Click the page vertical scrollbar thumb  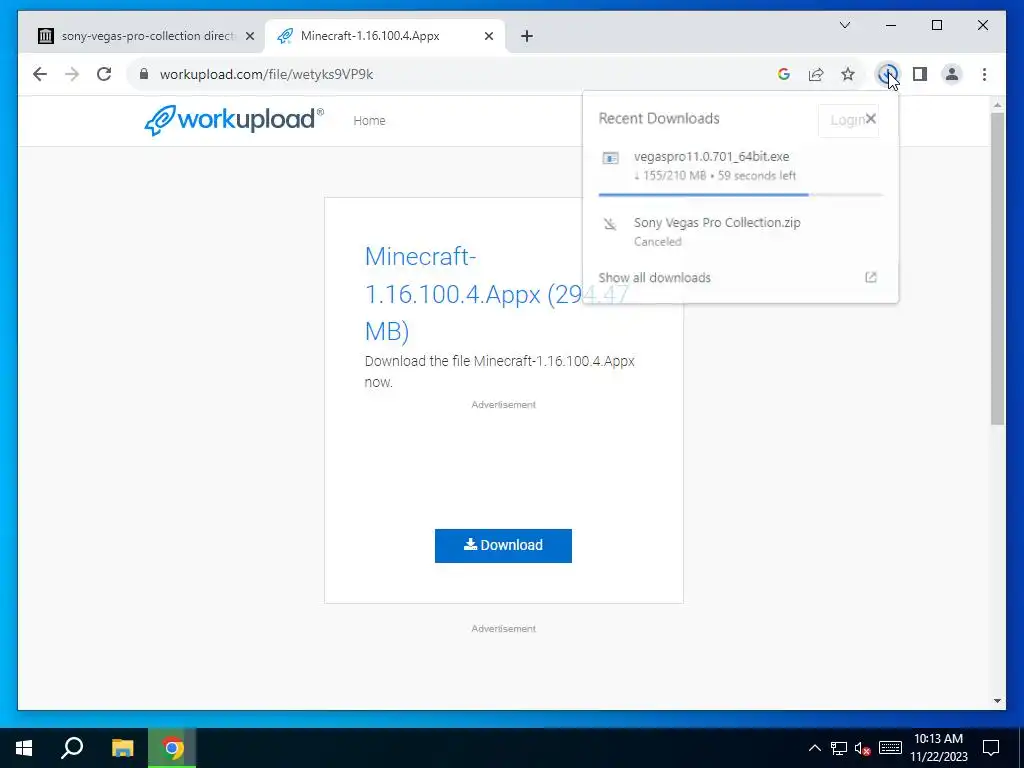pos(997,268)
